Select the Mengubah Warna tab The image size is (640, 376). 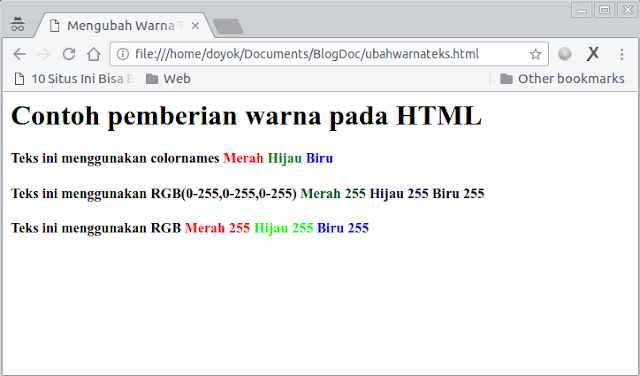point(124,25)
